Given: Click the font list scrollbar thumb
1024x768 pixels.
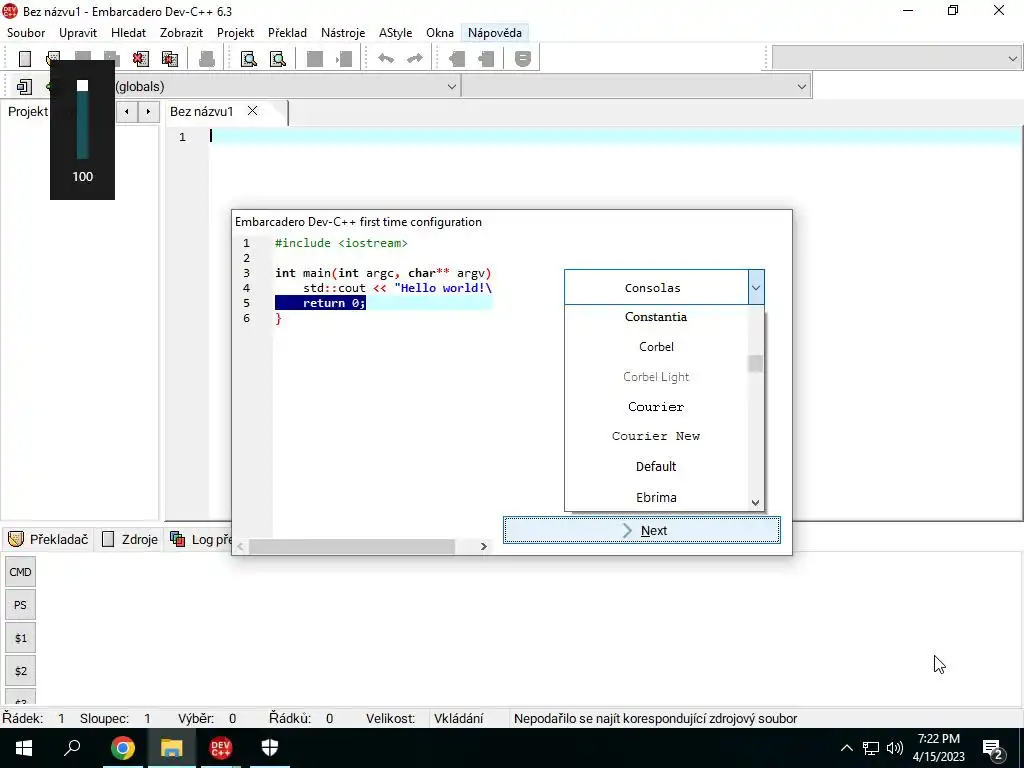Looking at the screenshot, I should pos(756,364).
